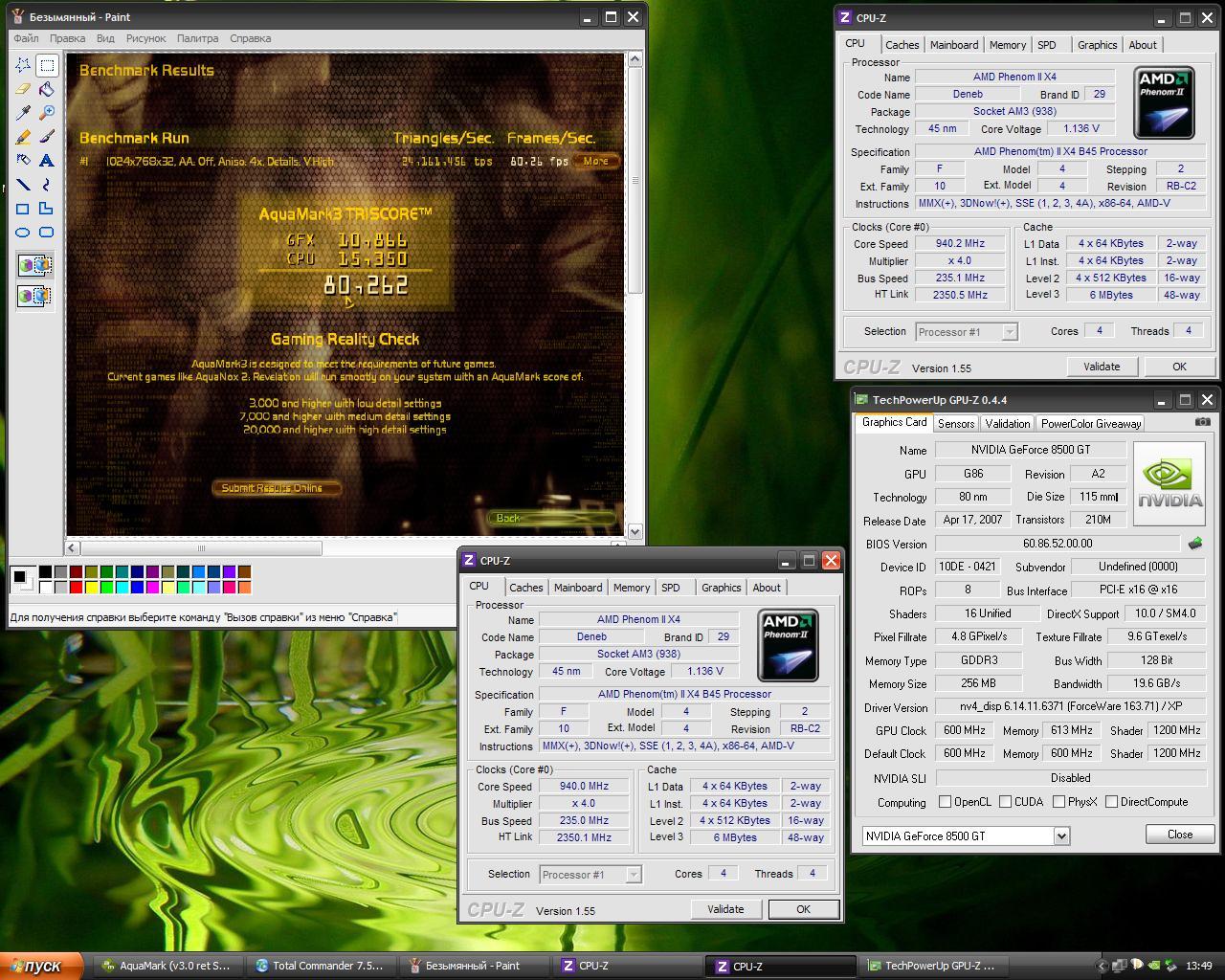Pick the magenta color swatch

click(x=152, y=587)
